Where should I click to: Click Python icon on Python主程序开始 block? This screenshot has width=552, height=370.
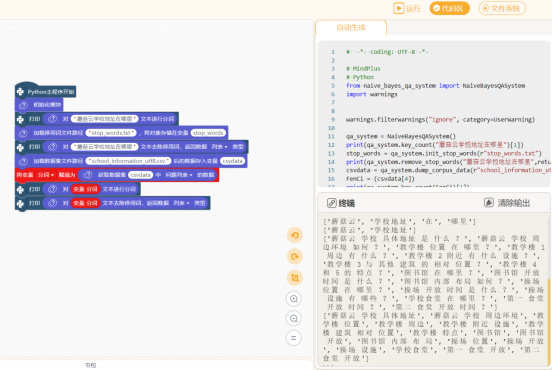click(20, 92)
